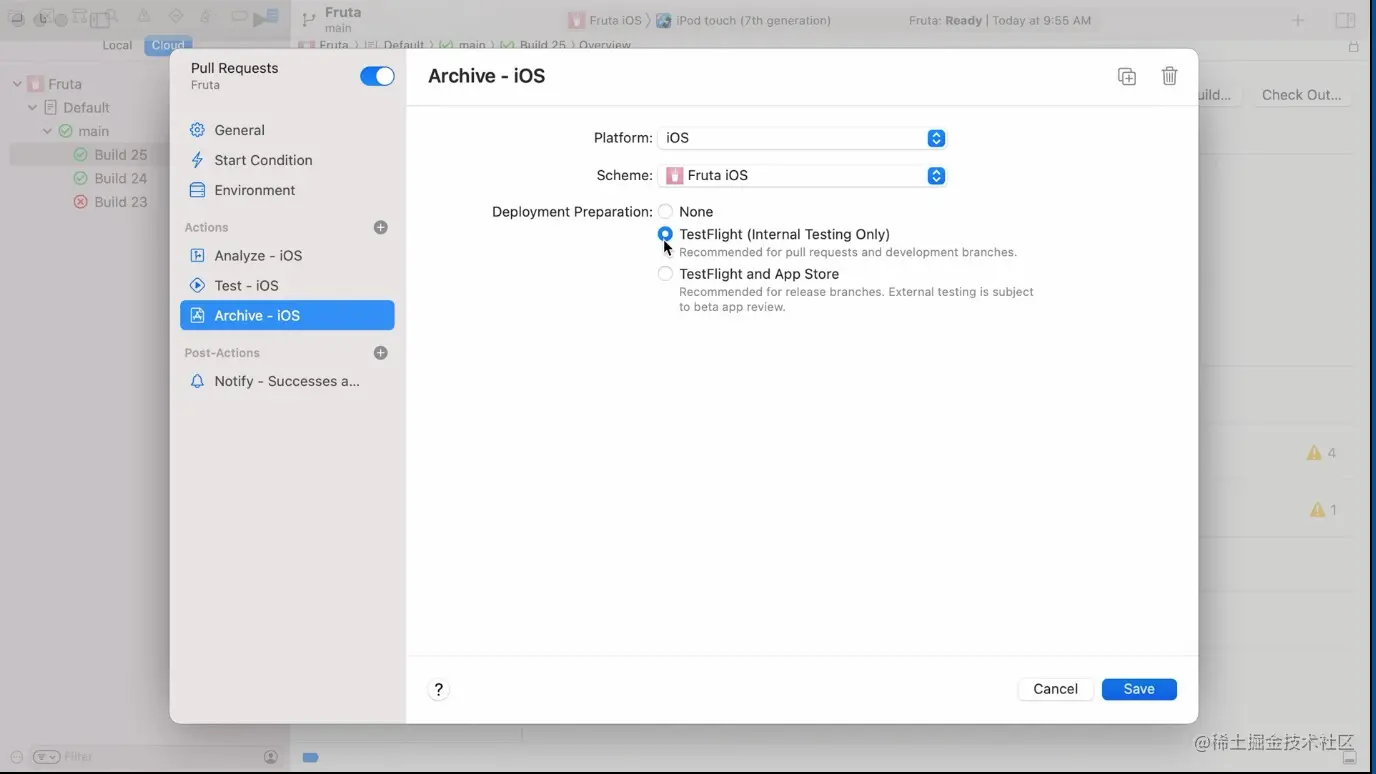Open the Scheme dropdown
Viewport: 1376px width, 774px height.
click(x=802, y=176)
